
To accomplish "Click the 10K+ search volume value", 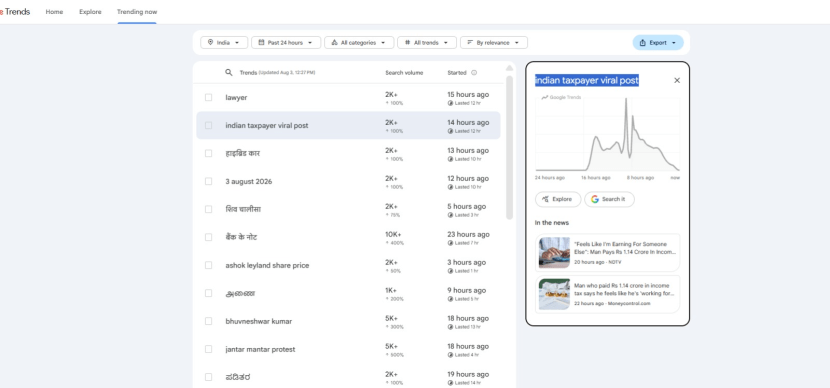I will [393, 234].
